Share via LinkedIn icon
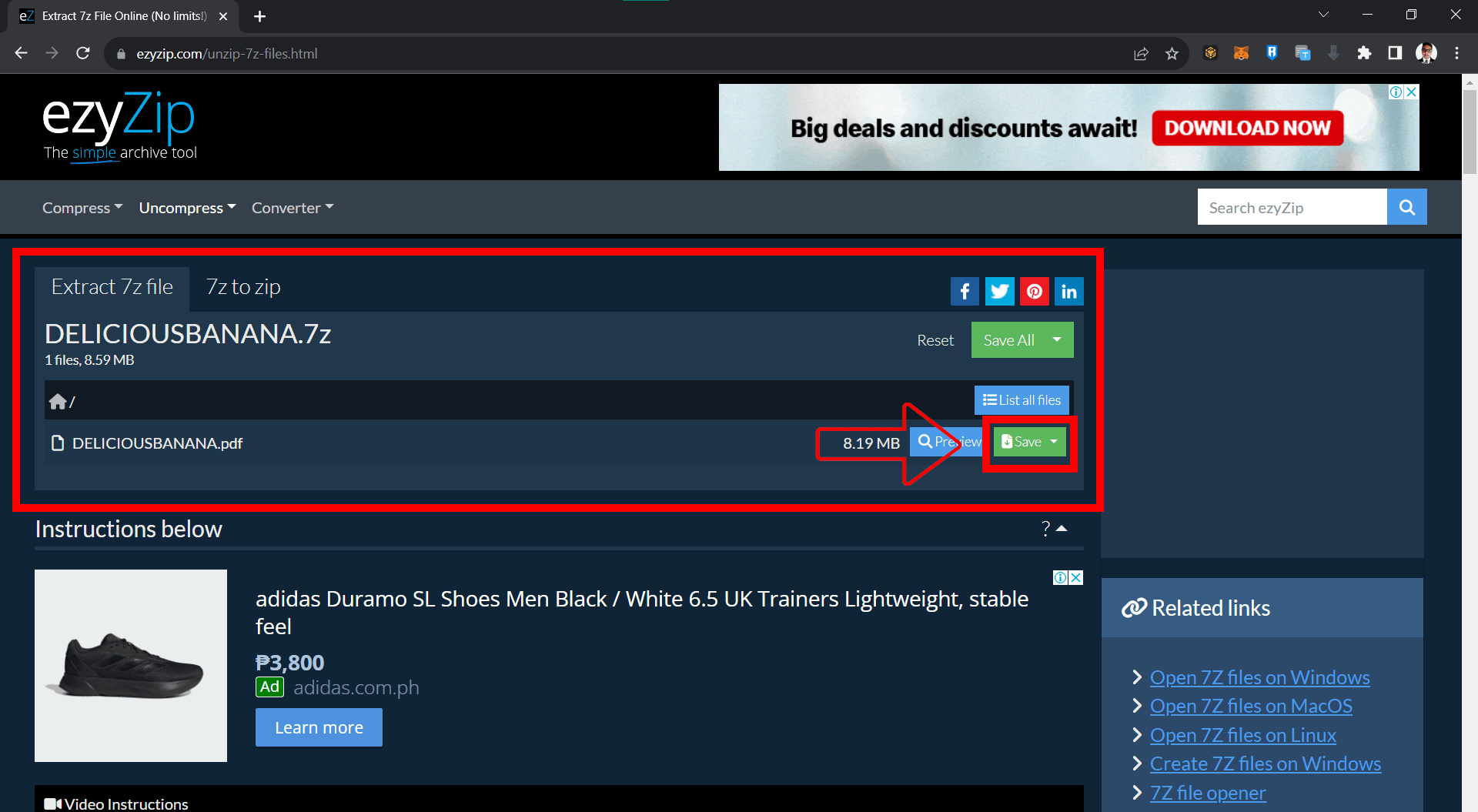The width and height of the screenshot is (1478, 812). [x=1068, y=292]
